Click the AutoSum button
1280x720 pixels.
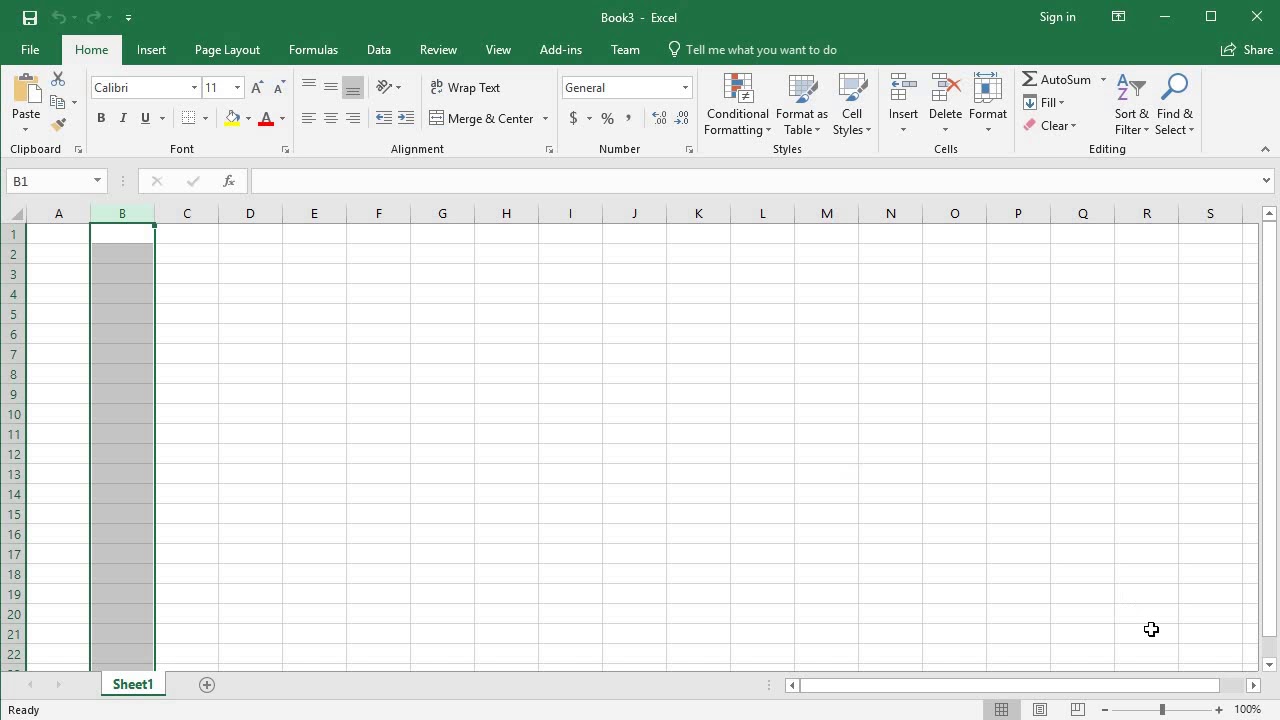coord(1057,79)
